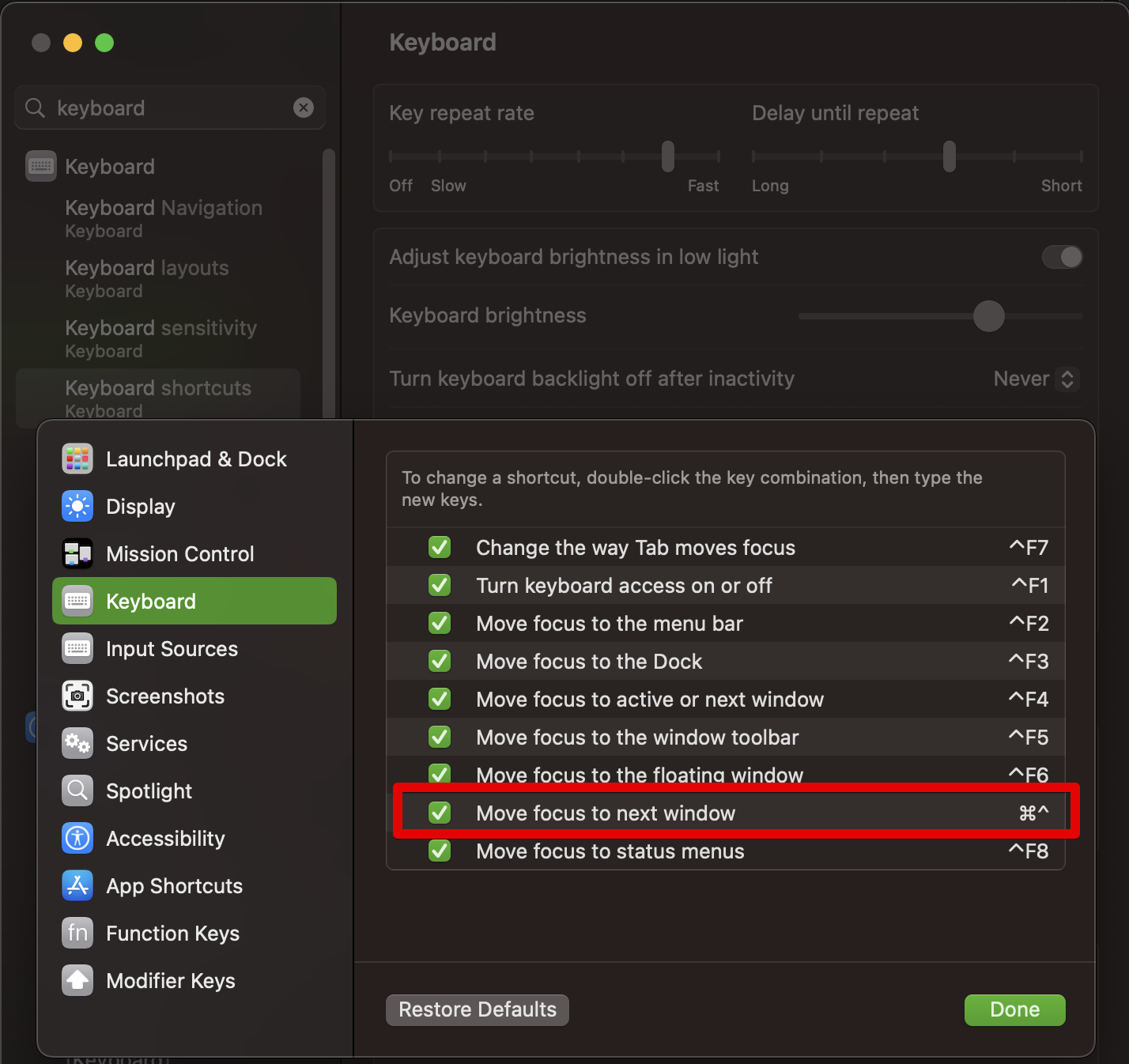Select the App Shortcuts icon

77,886
